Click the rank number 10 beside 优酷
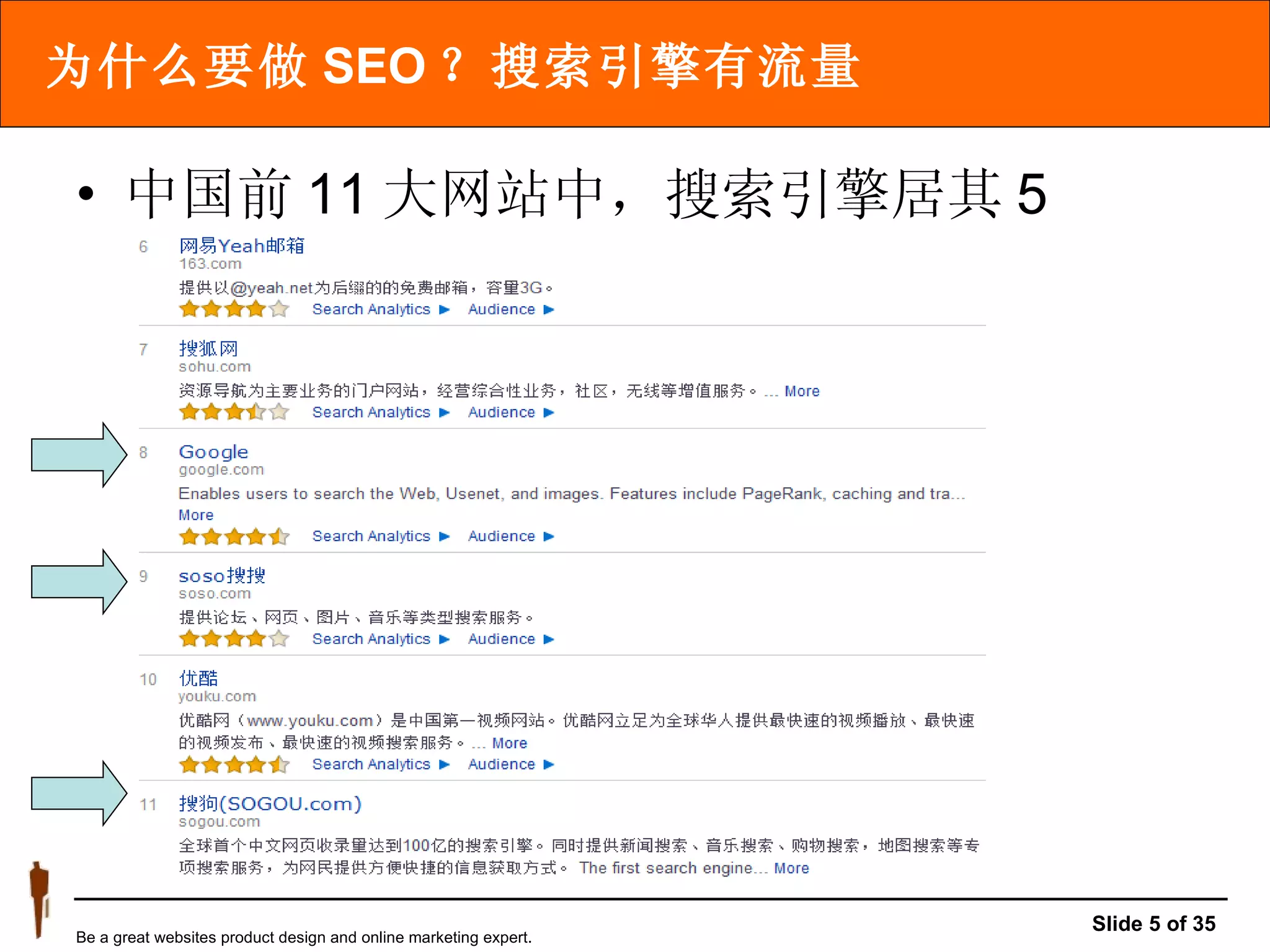 pos(148,679)
